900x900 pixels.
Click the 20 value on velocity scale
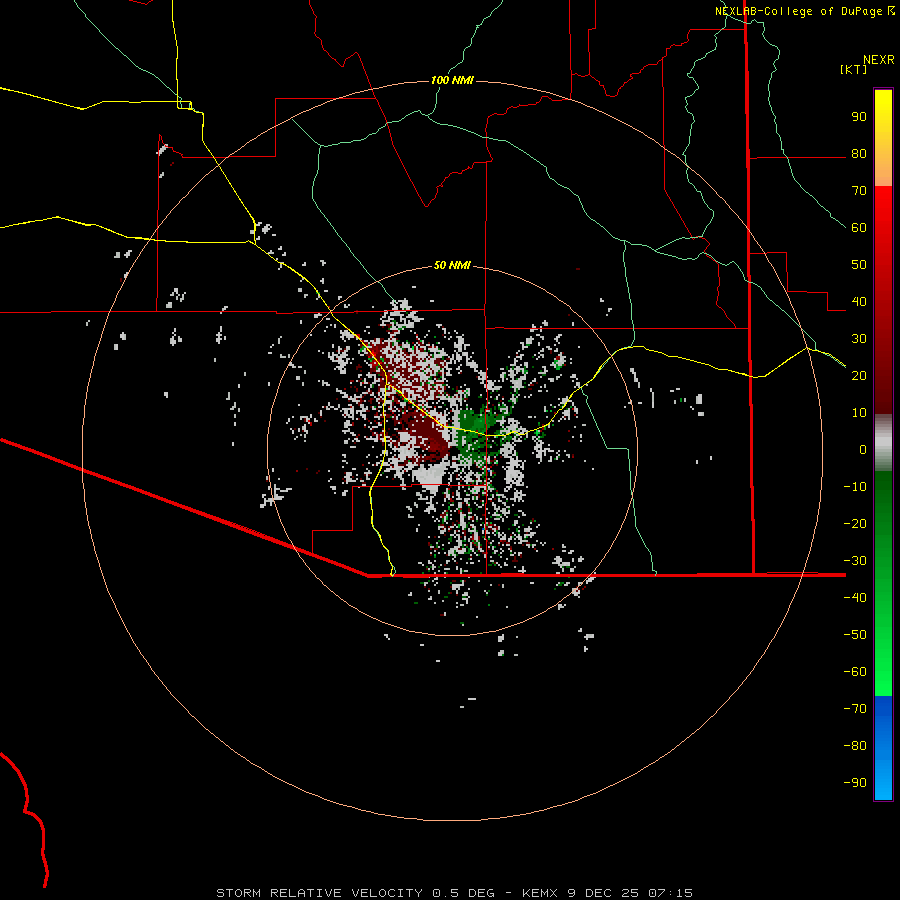coord(859,375)
